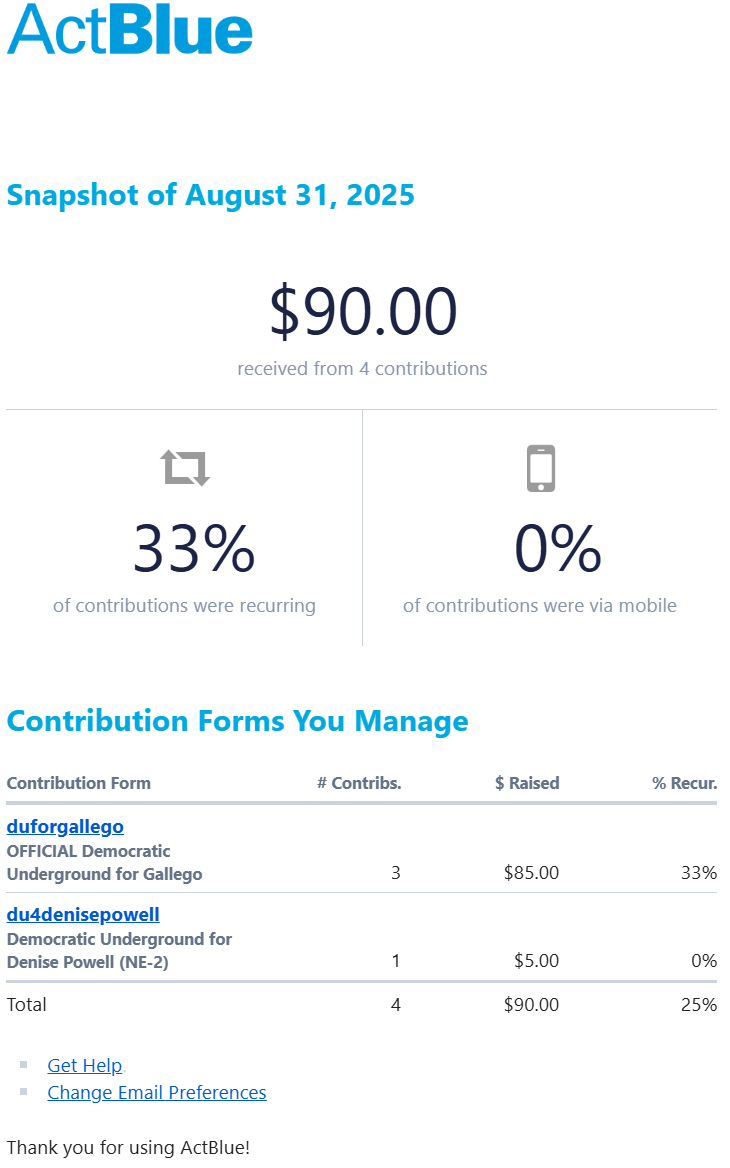This screenshot has height=1168, width=730.
Task: Click the mobile phone icon
Action: point(540,468)
